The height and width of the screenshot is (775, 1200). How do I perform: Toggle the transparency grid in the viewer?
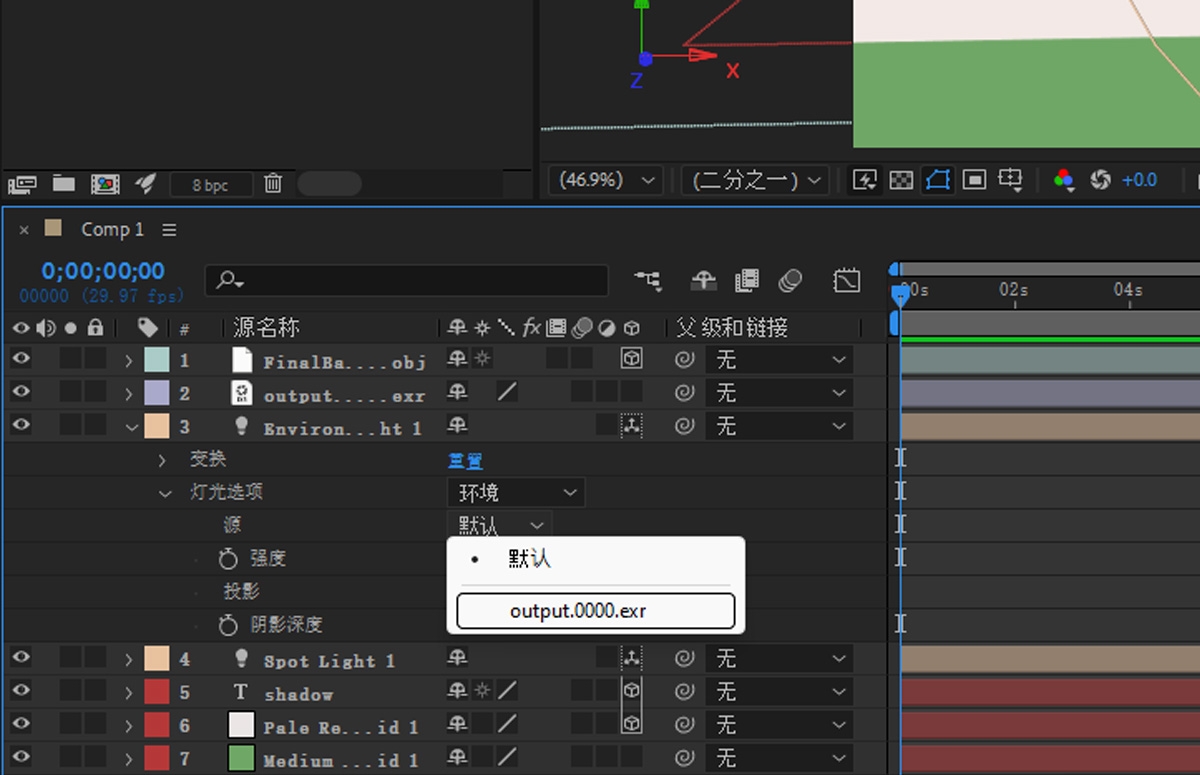tap(902, 180)
